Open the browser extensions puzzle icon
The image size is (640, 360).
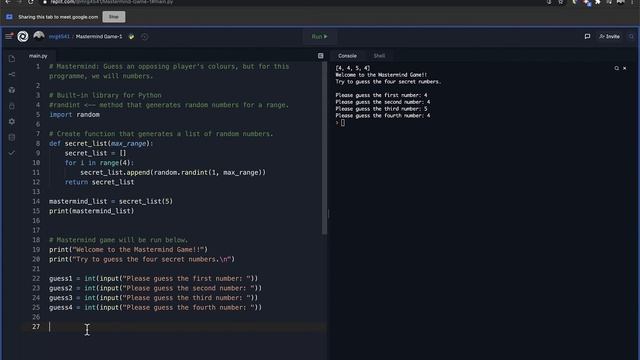click(x=598, y=2)
